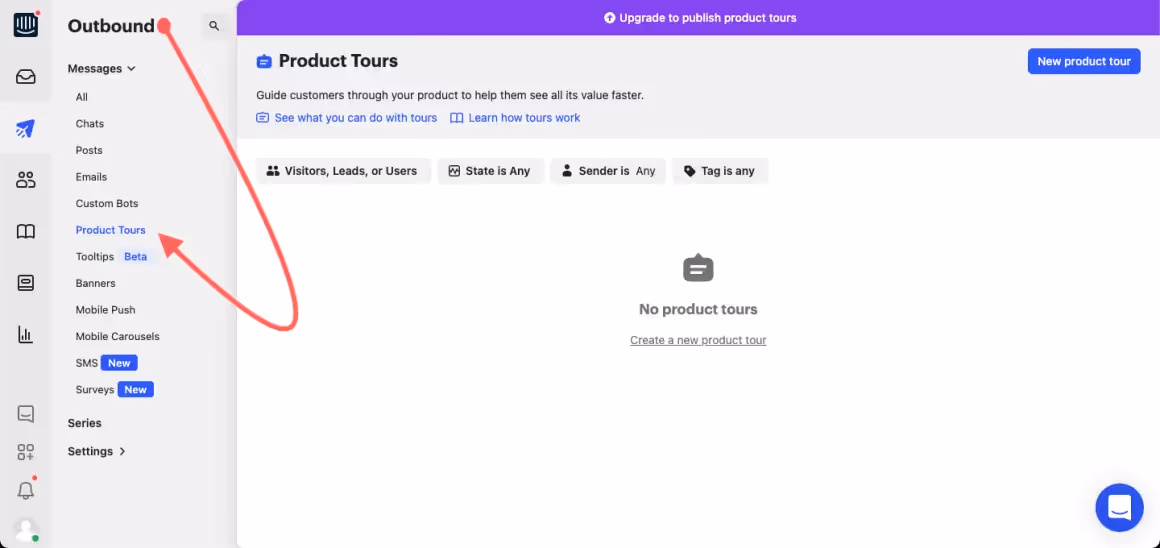The image size is (1160, 548).
Task: Click the Outbound search magnifier icon
Action: pyautogui.click(x=214, y=26)
